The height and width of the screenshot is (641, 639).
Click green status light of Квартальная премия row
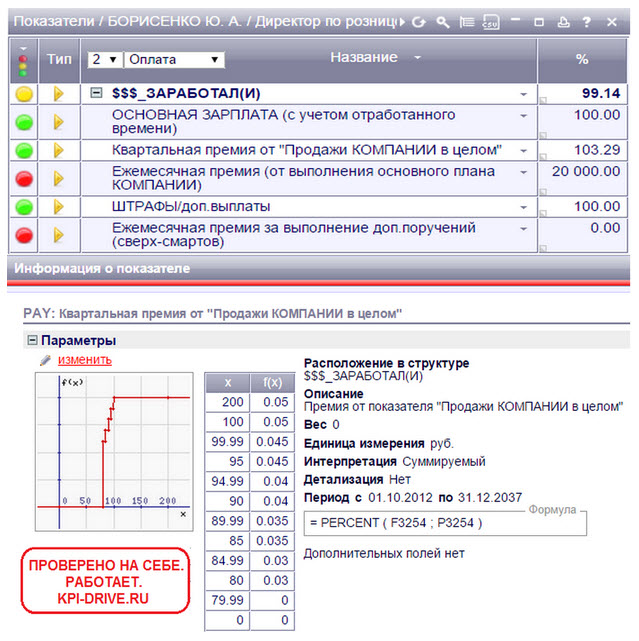(x=24, y=150)
